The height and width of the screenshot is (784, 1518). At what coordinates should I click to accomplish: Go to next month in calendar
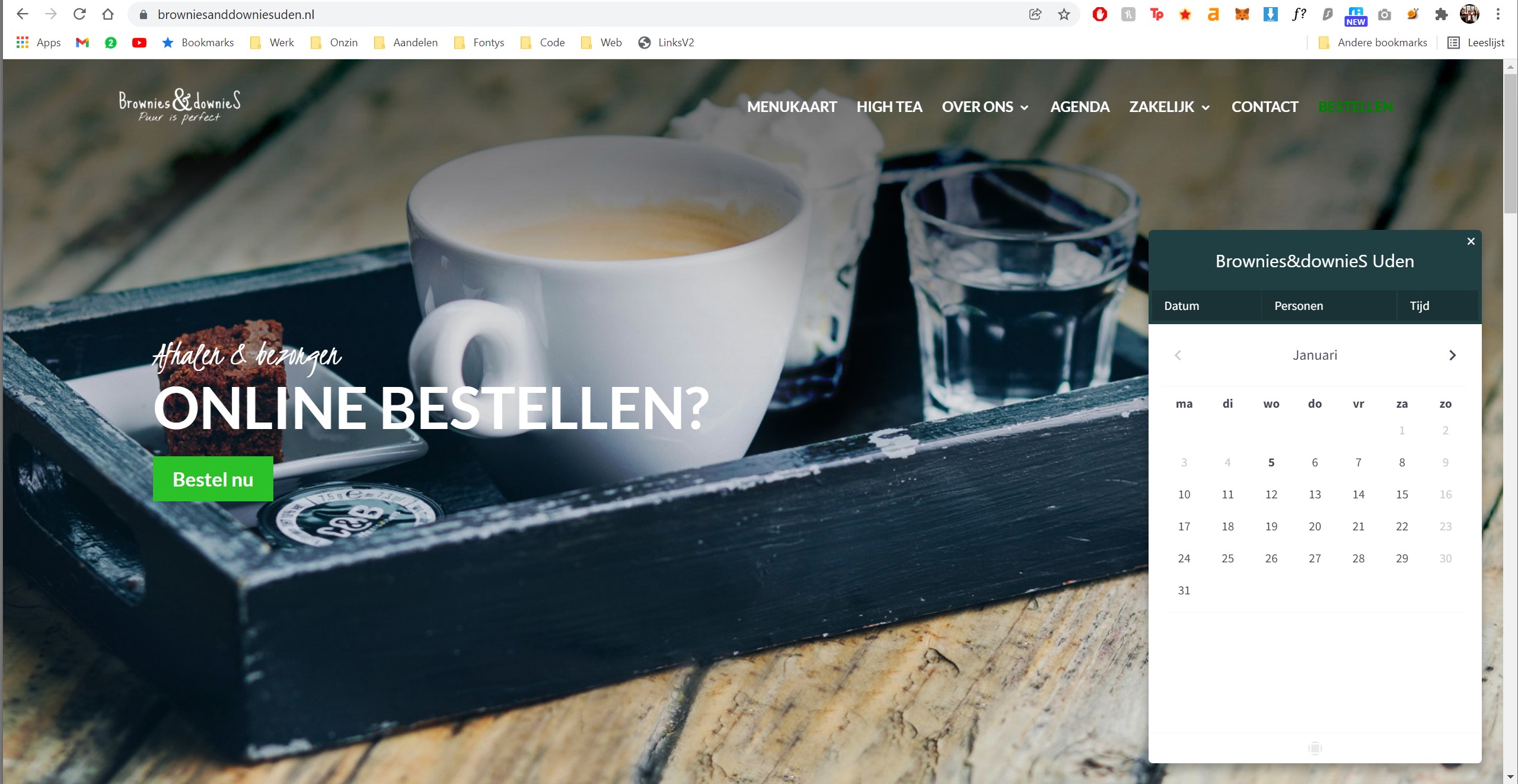point(1452,355)
